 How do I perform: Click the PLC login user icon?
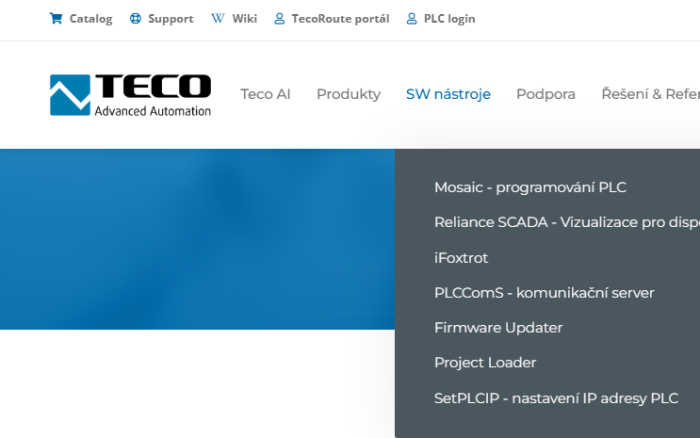412,18
